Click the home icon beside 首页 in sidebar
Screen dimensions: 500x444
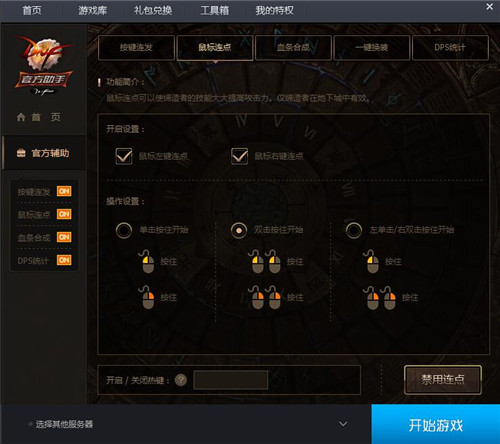click(21, 117)
